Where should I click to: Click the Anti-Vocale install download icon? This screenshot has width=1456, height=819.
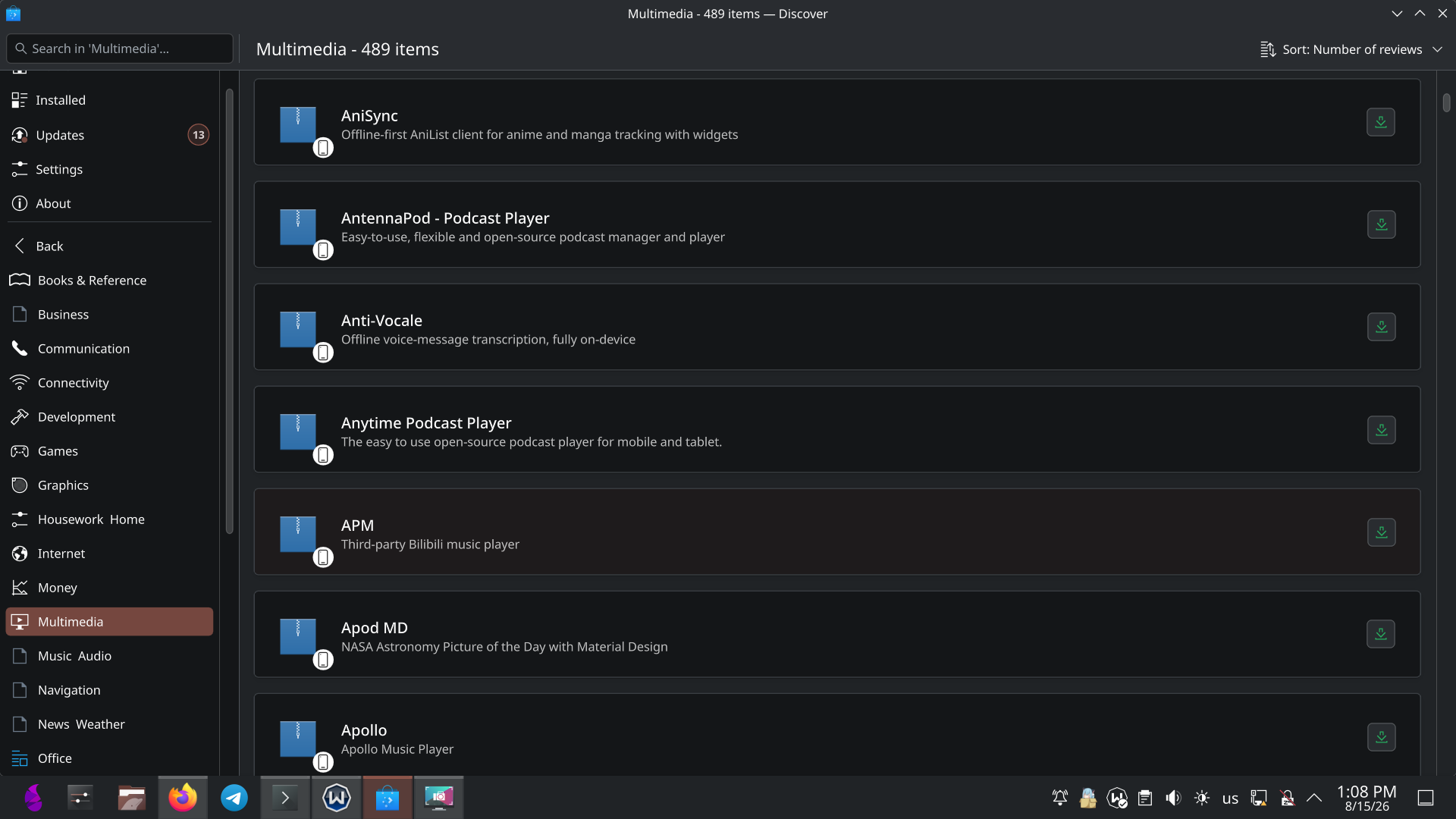coord(1381,327)
